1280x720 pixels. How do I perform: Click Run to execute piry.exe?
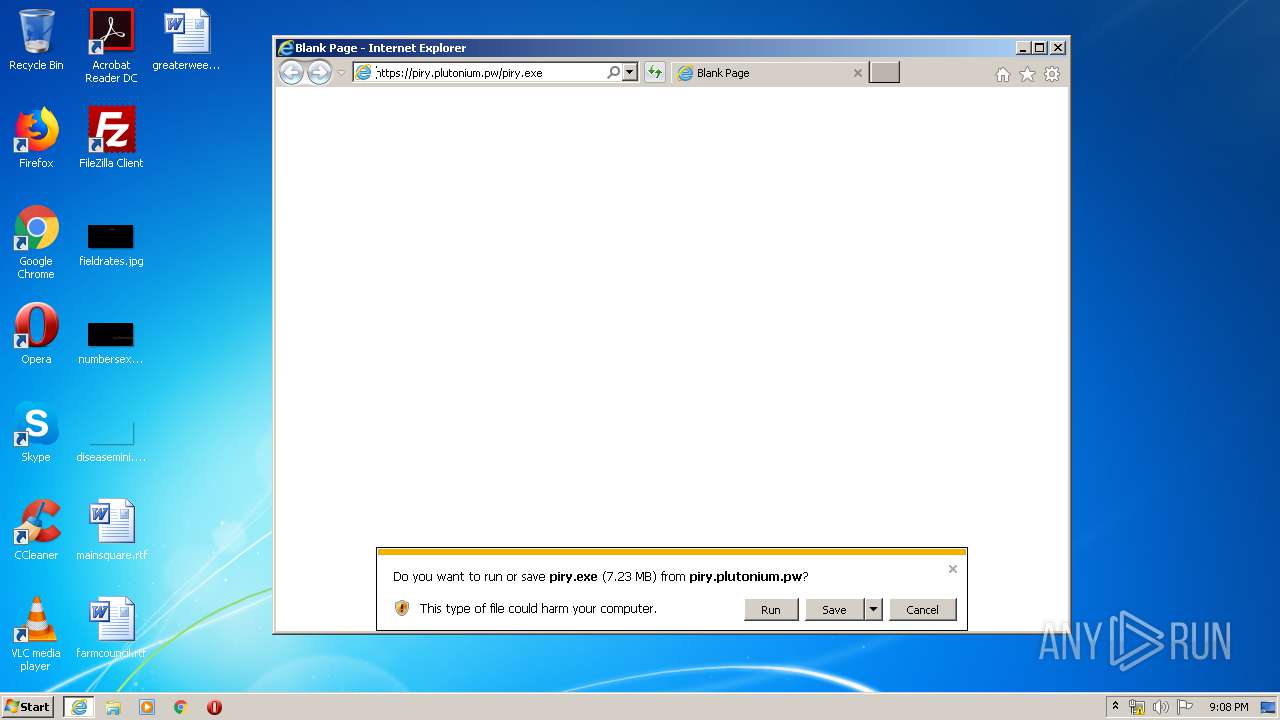click(x=771, y=609)
